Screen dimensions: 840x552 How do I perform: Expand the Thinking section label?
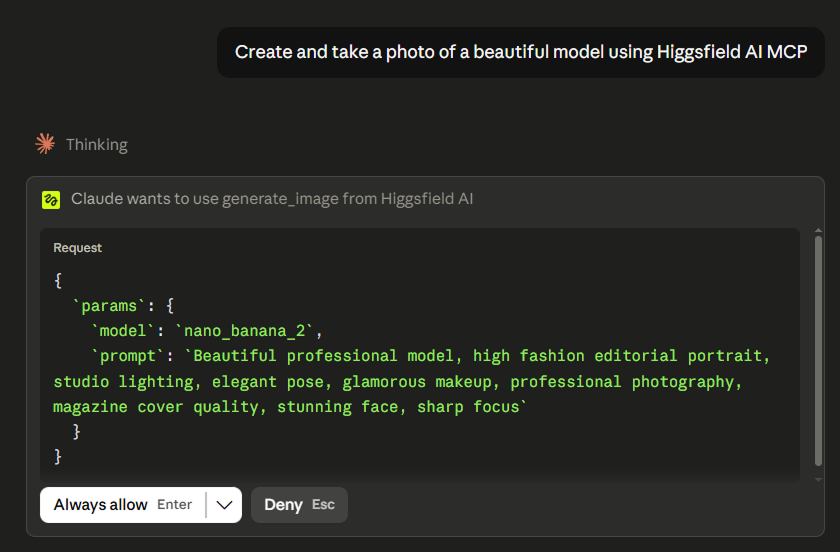(96, 145)
